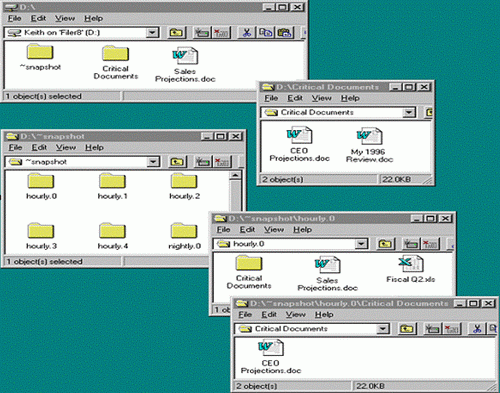Open the nightly.0 folder
Screen dimensions: 500x393
184,236
